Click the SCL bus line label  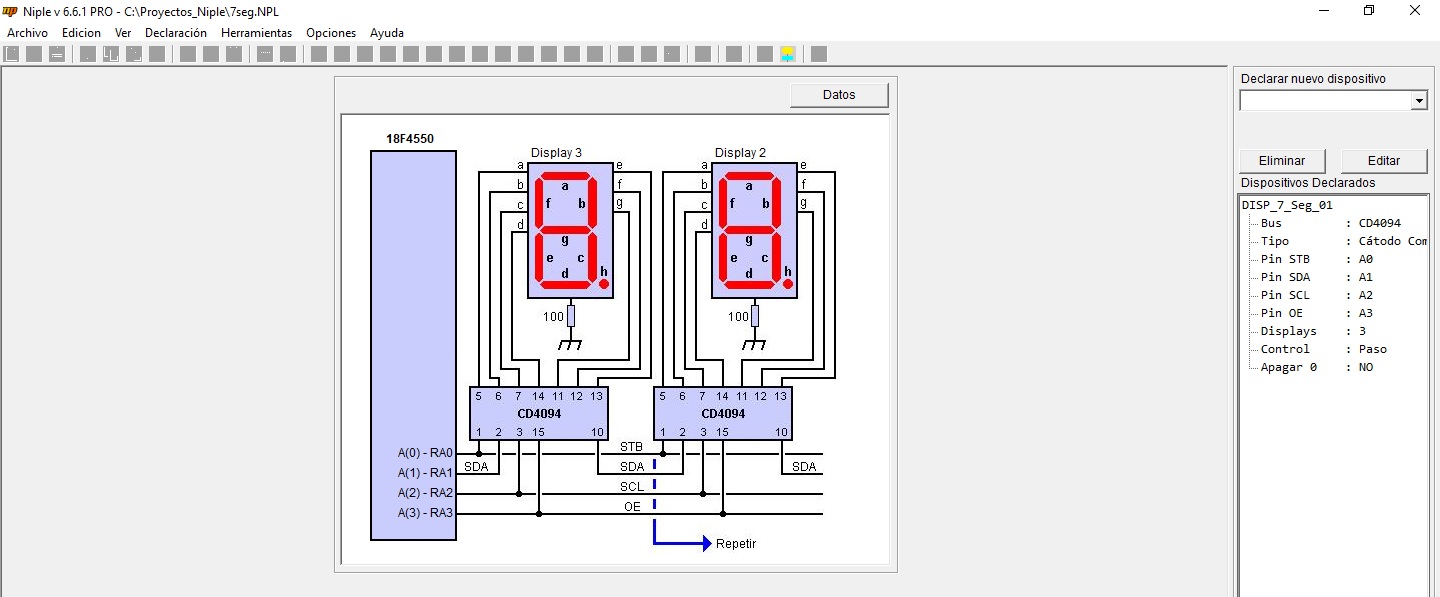(631, 487)
